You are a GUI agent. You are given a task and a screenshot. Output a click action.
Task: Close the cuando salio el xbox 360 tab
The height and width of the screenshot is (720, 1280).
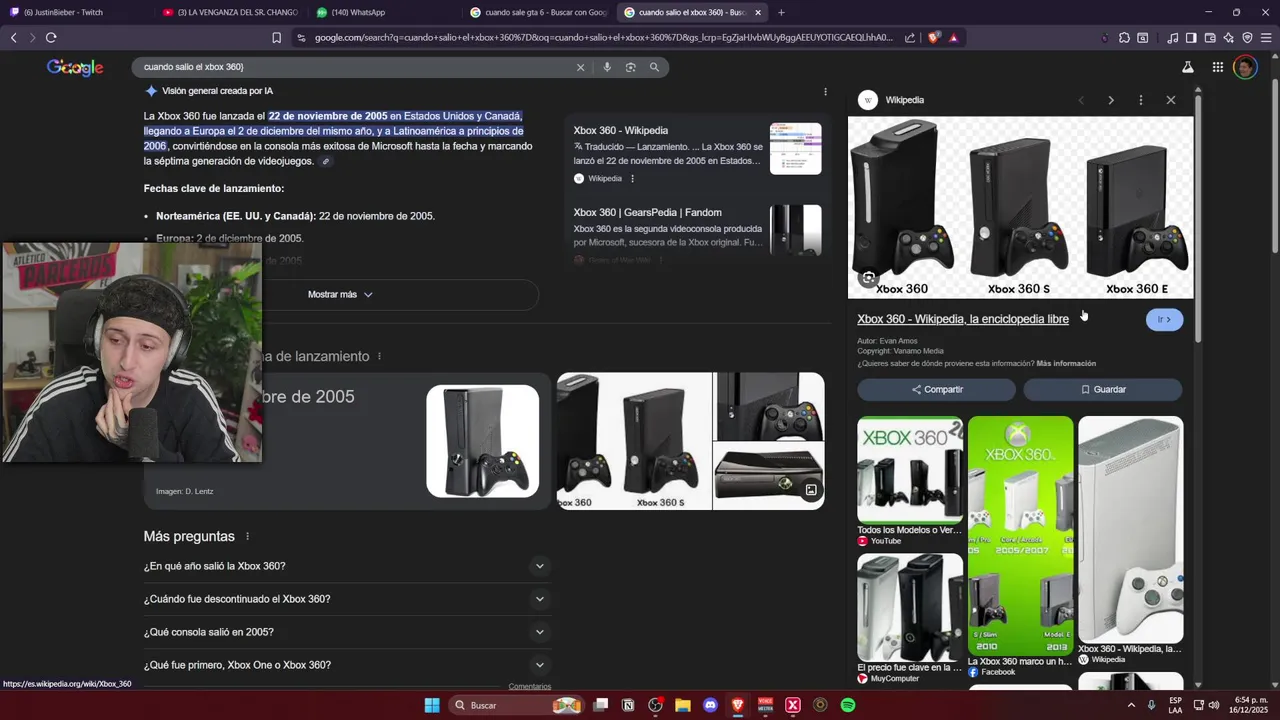(758, 12)
